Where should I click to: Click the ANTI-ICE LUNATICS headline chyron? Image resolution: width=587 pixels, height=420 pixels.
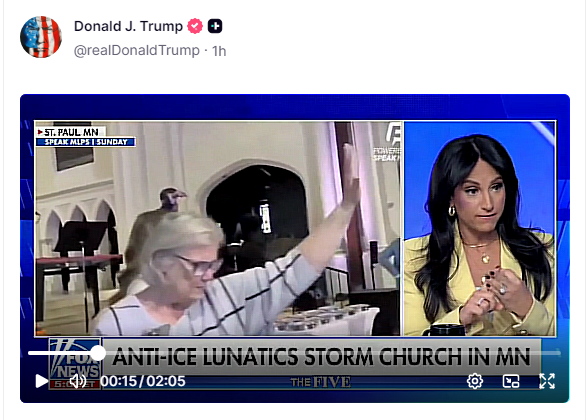321,356
